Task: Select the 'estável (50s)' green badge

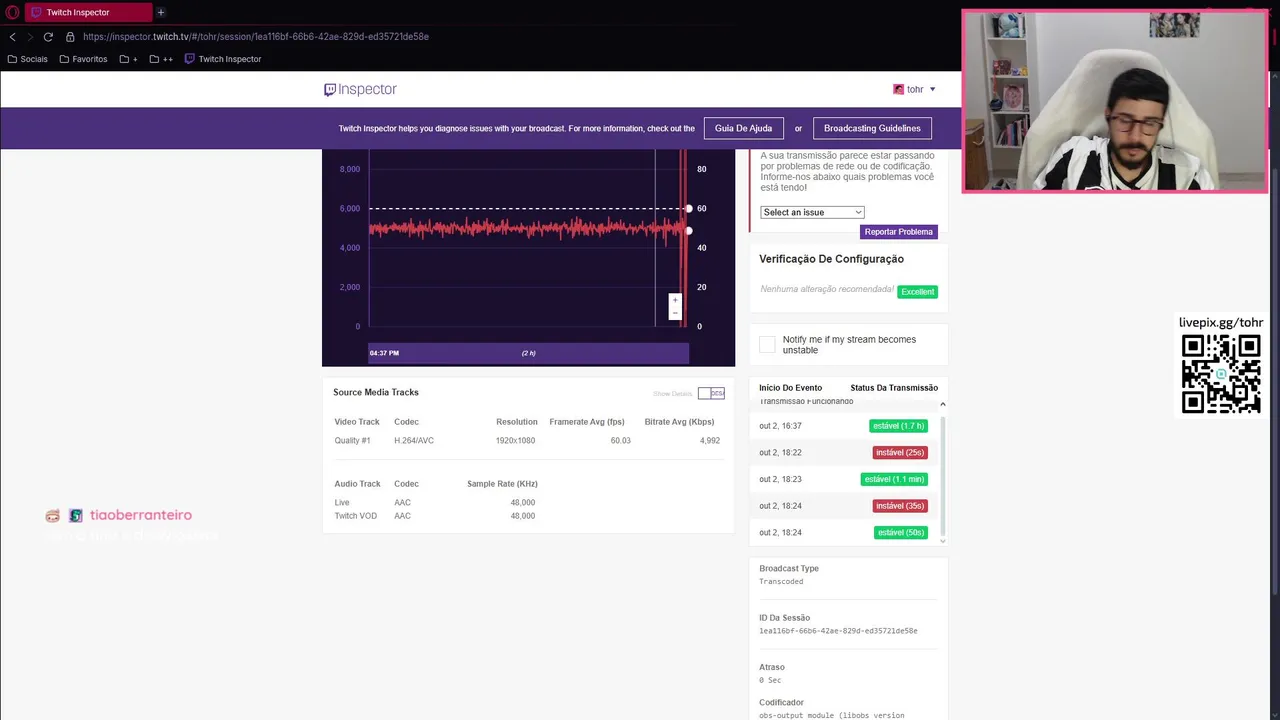Action: (x=900, y=533)
